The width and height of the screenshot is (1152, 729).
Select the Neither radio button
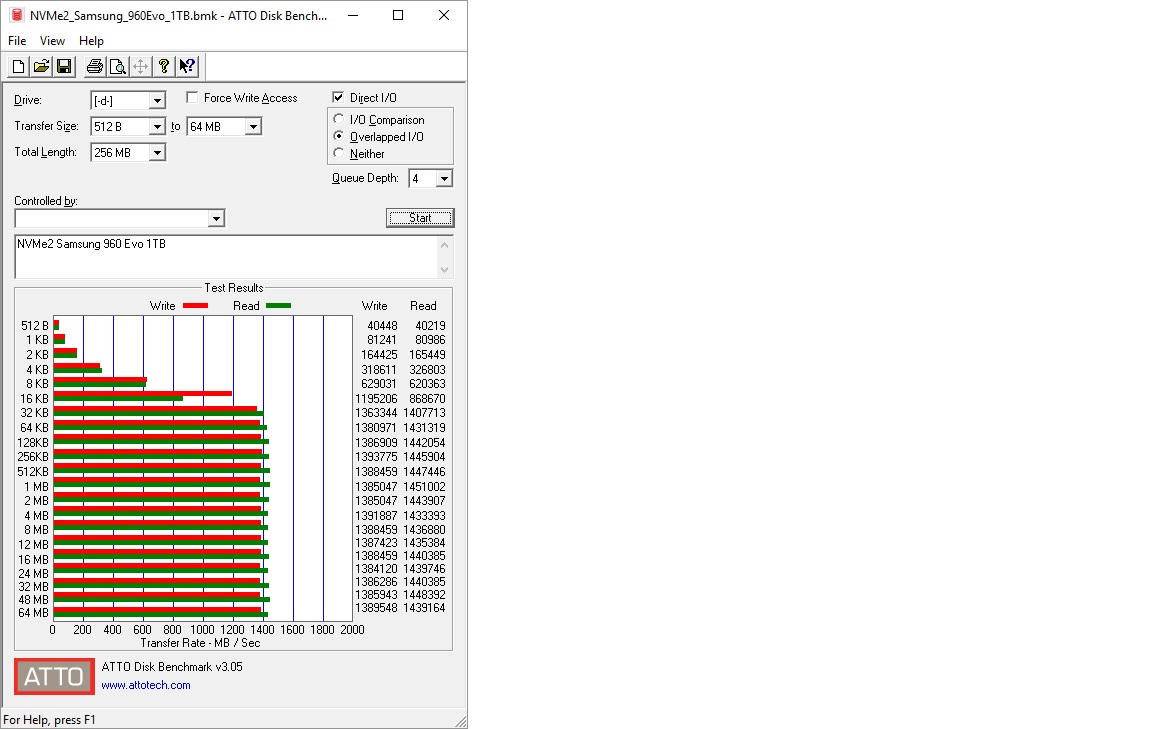339,153
